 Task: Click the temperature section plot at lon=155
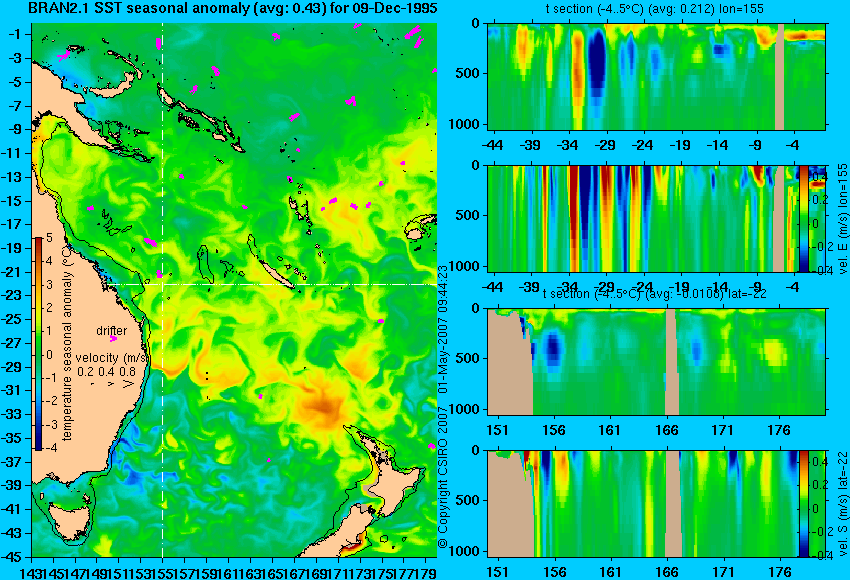click(x=657, y=76)
